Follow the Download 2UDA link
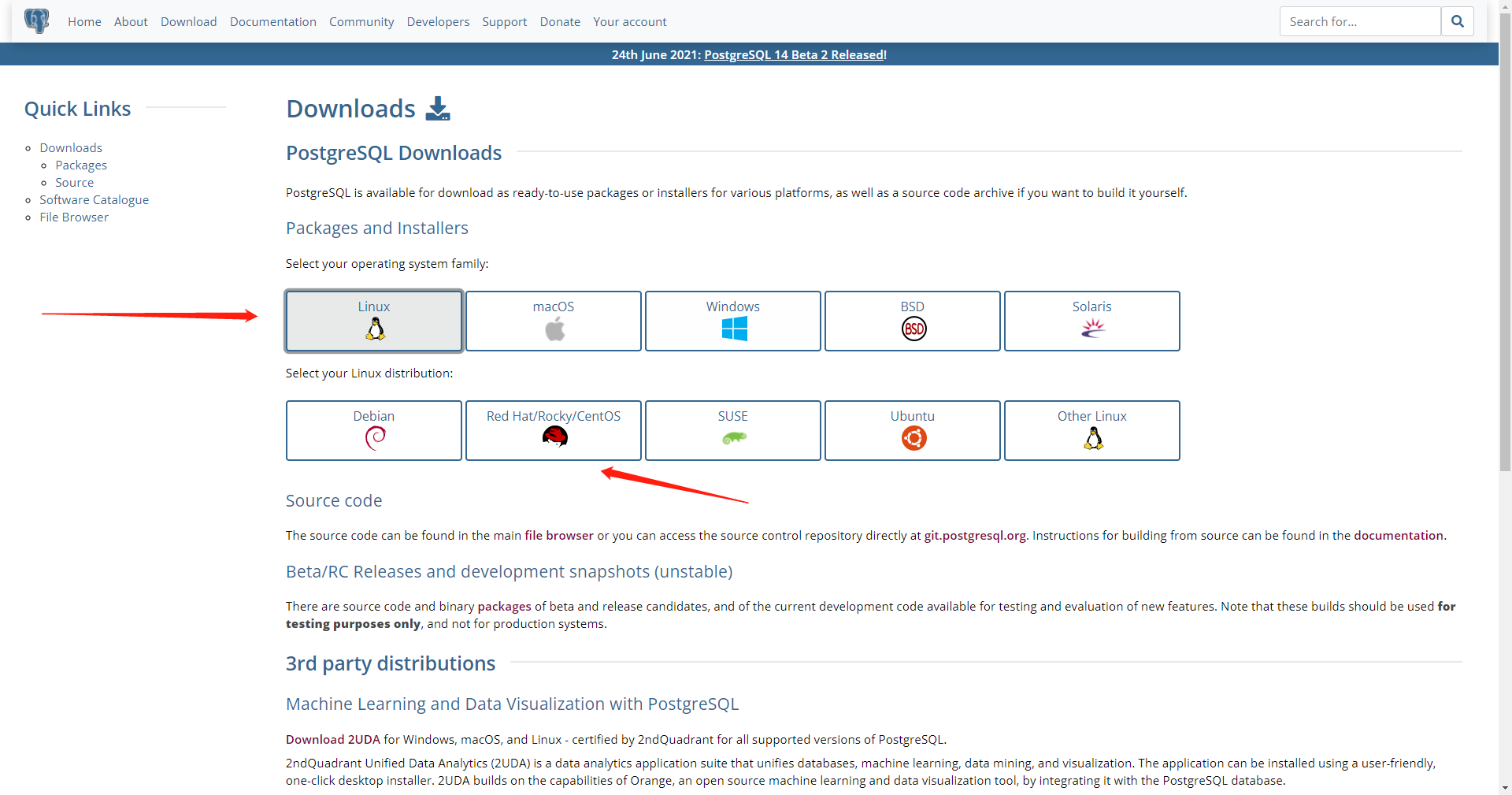The width and height of the screenshot is (1512, 795). (x=333, y=740)
